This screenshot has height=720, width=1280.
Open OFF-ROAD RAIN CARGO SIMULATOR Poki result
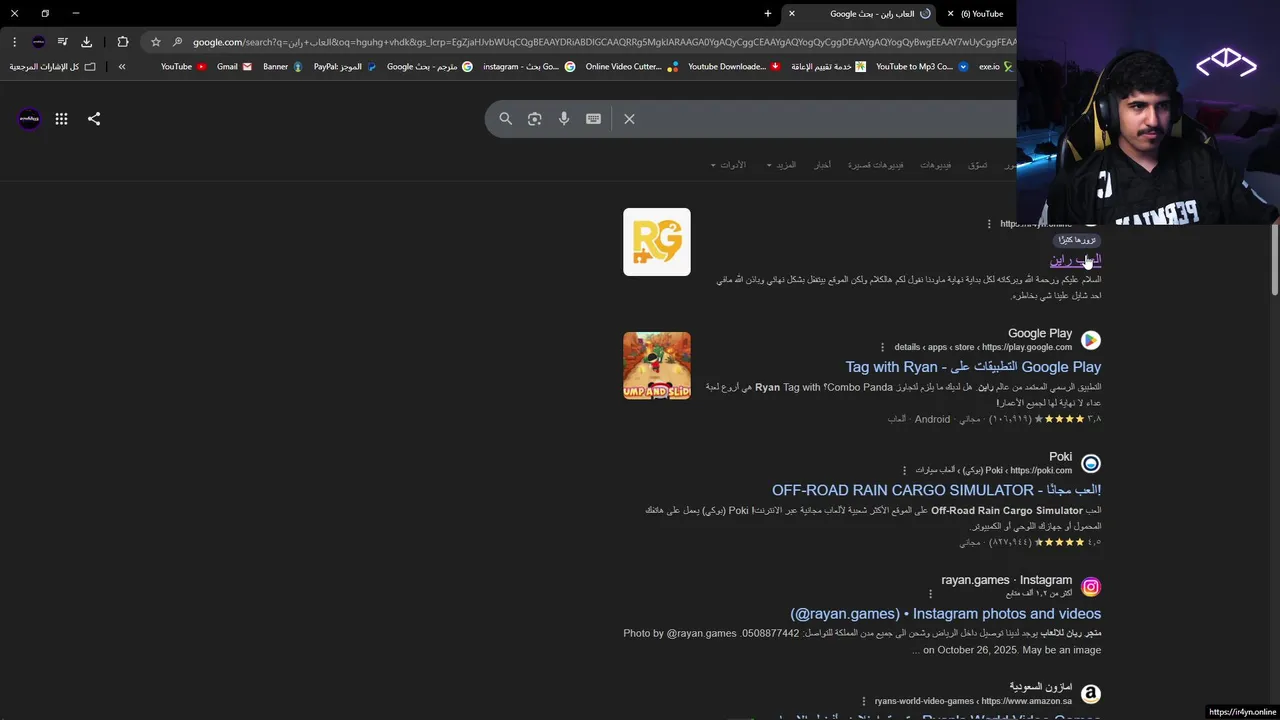(936, 490)
